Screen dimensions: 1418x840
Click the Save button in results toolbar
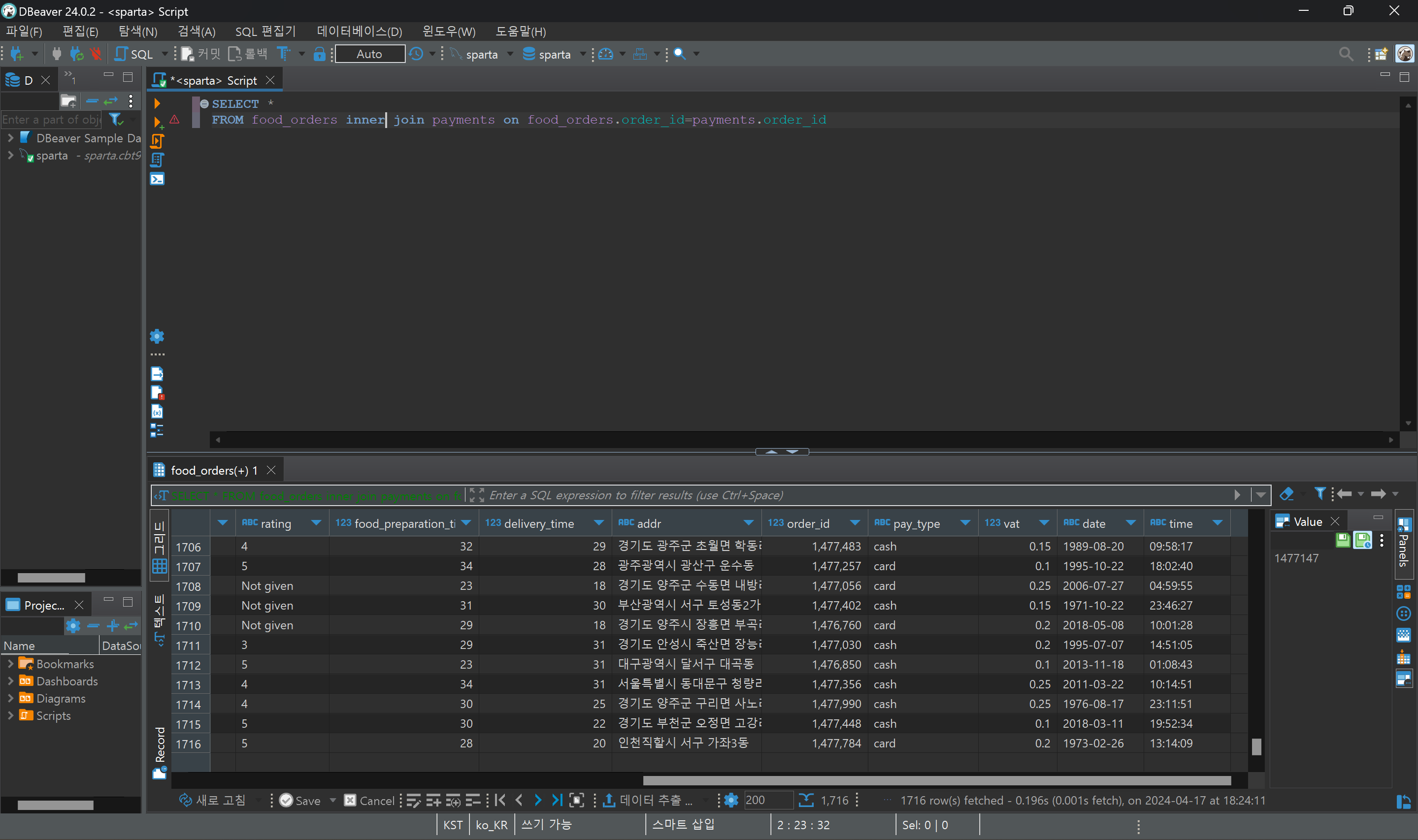click(x=300, y=800)
